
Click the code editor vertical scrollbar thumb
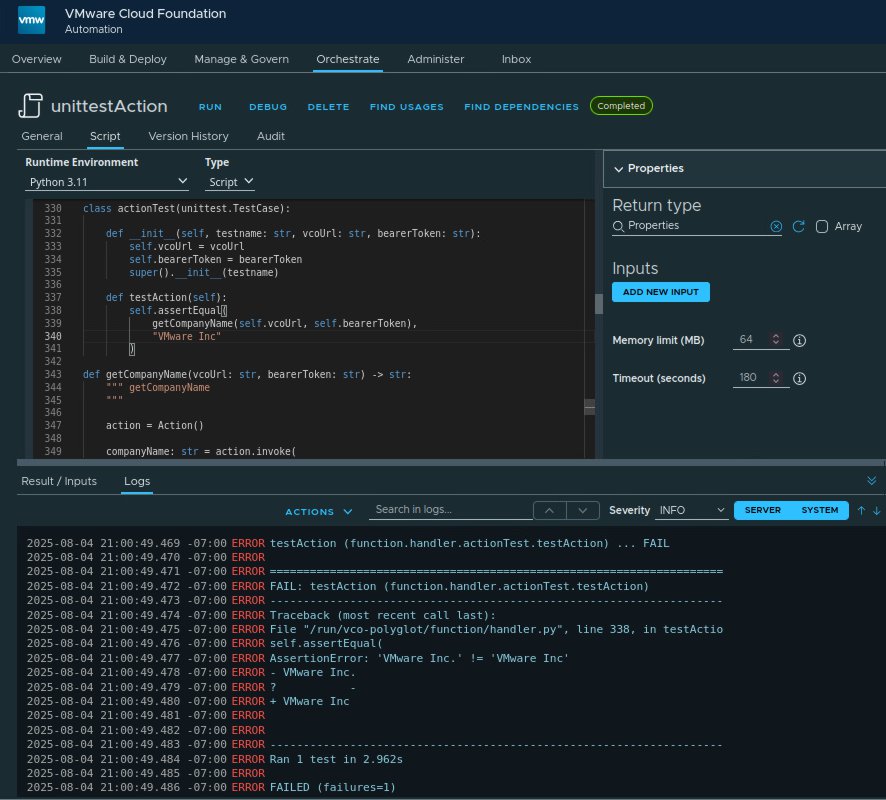599,303
